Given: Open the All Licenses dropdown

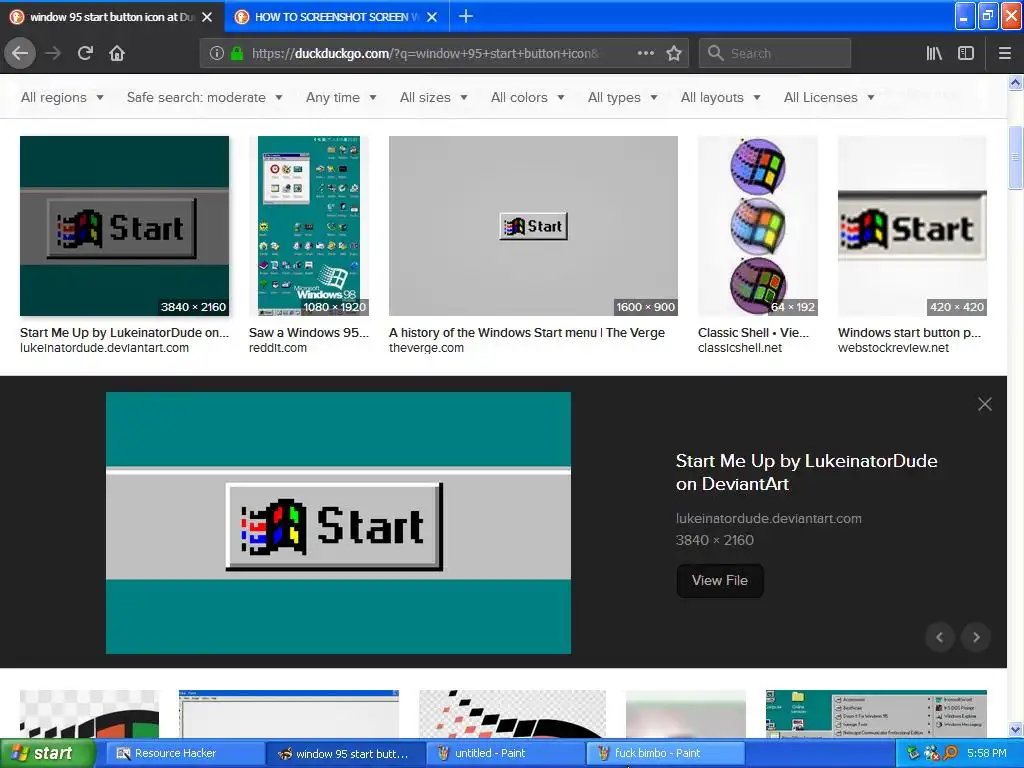Looking at the screenshot, I should 829,97.
